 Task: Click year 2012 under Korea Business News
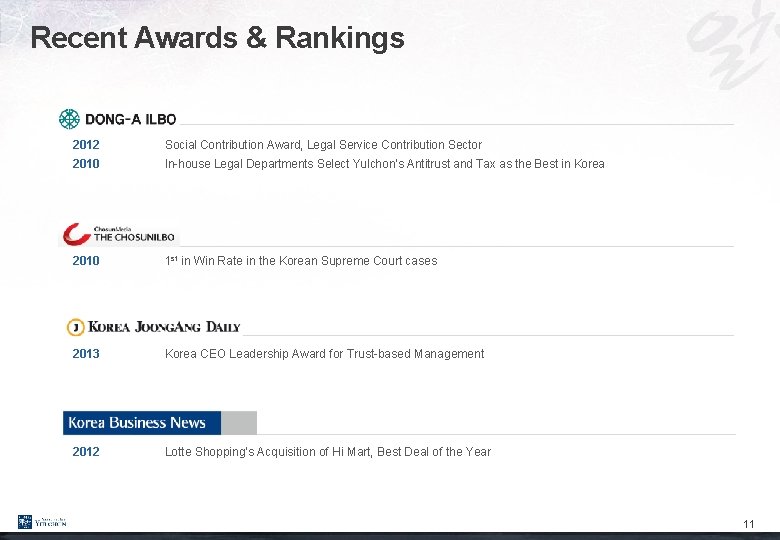(x=86, y=451)
